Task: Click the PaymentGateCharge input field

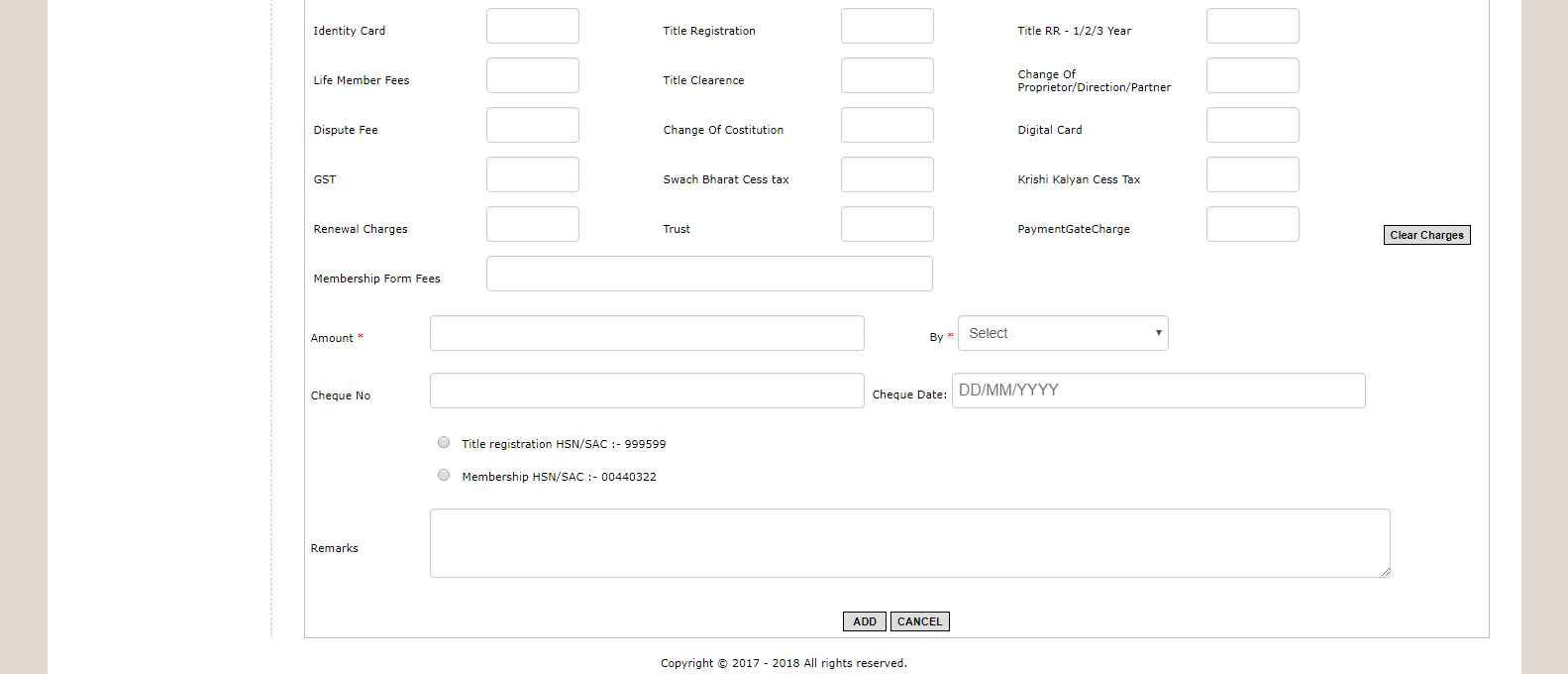Action: click(1252, 224)
